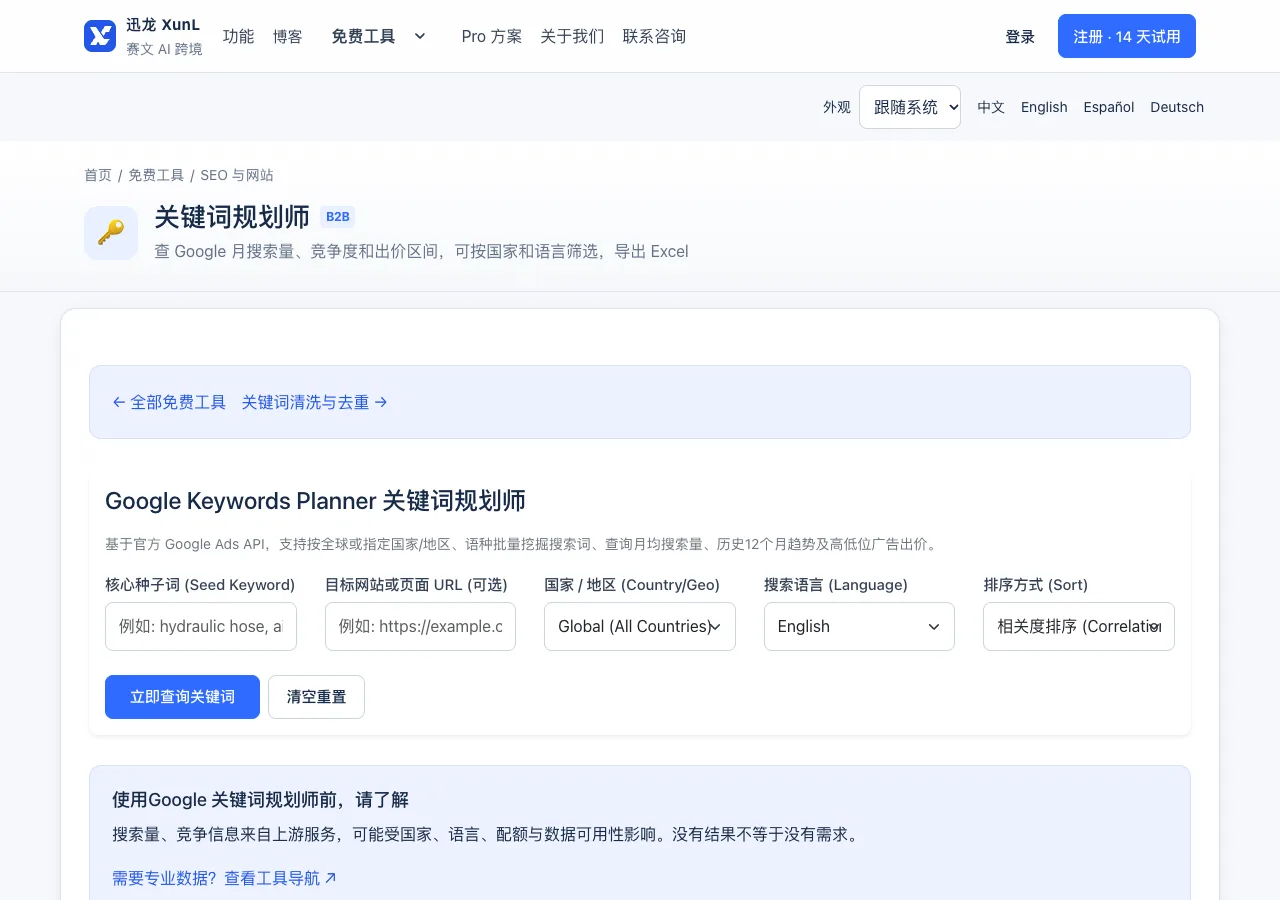Switch language to Español
The width and height of the screenshot is (1280, 900).
1109,107
